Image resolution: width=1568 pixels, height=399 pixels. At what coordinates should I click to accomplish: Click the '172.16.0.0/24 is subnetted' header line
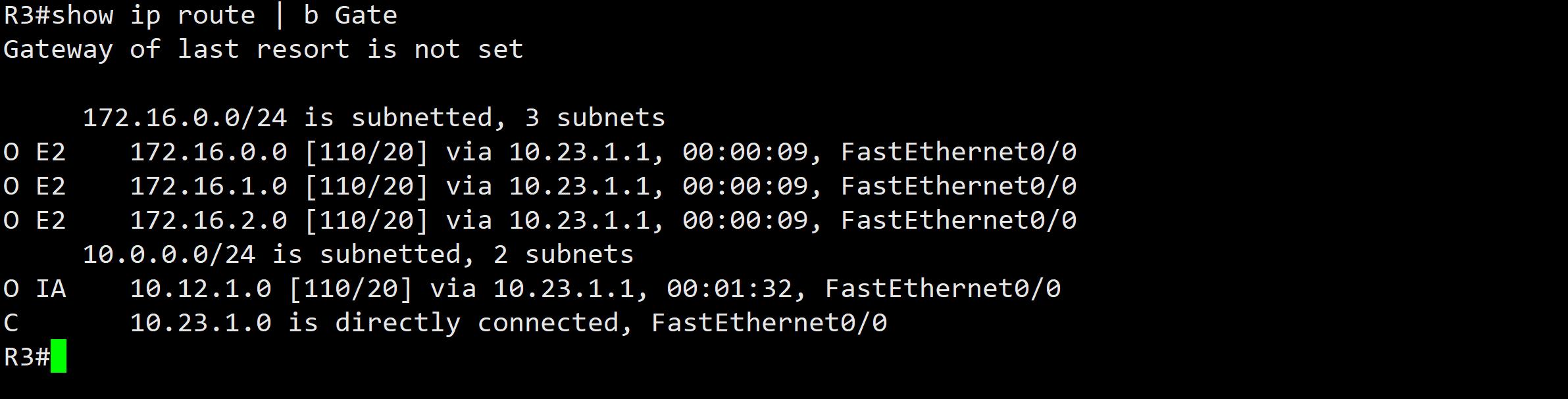374,118
